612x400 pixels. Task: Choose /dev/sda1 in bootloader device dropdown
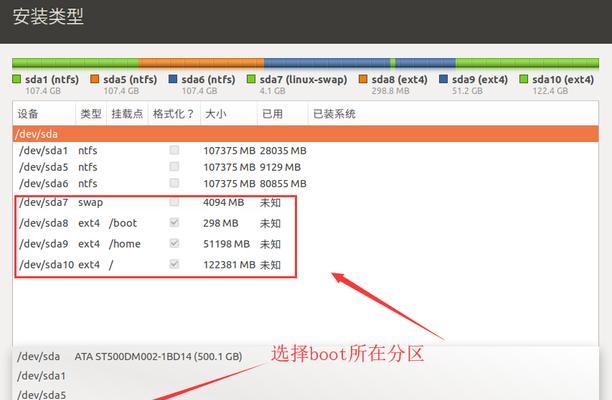click(x=305, y=376)
